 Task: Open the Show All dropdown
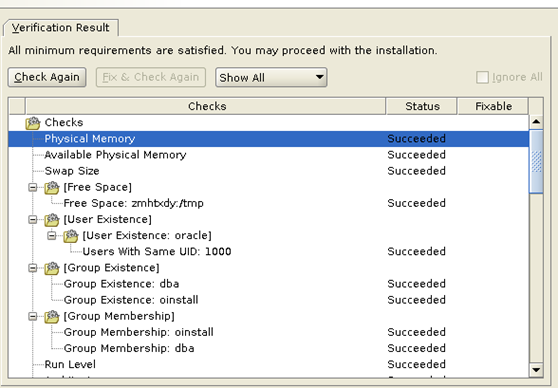pos(271,77)
